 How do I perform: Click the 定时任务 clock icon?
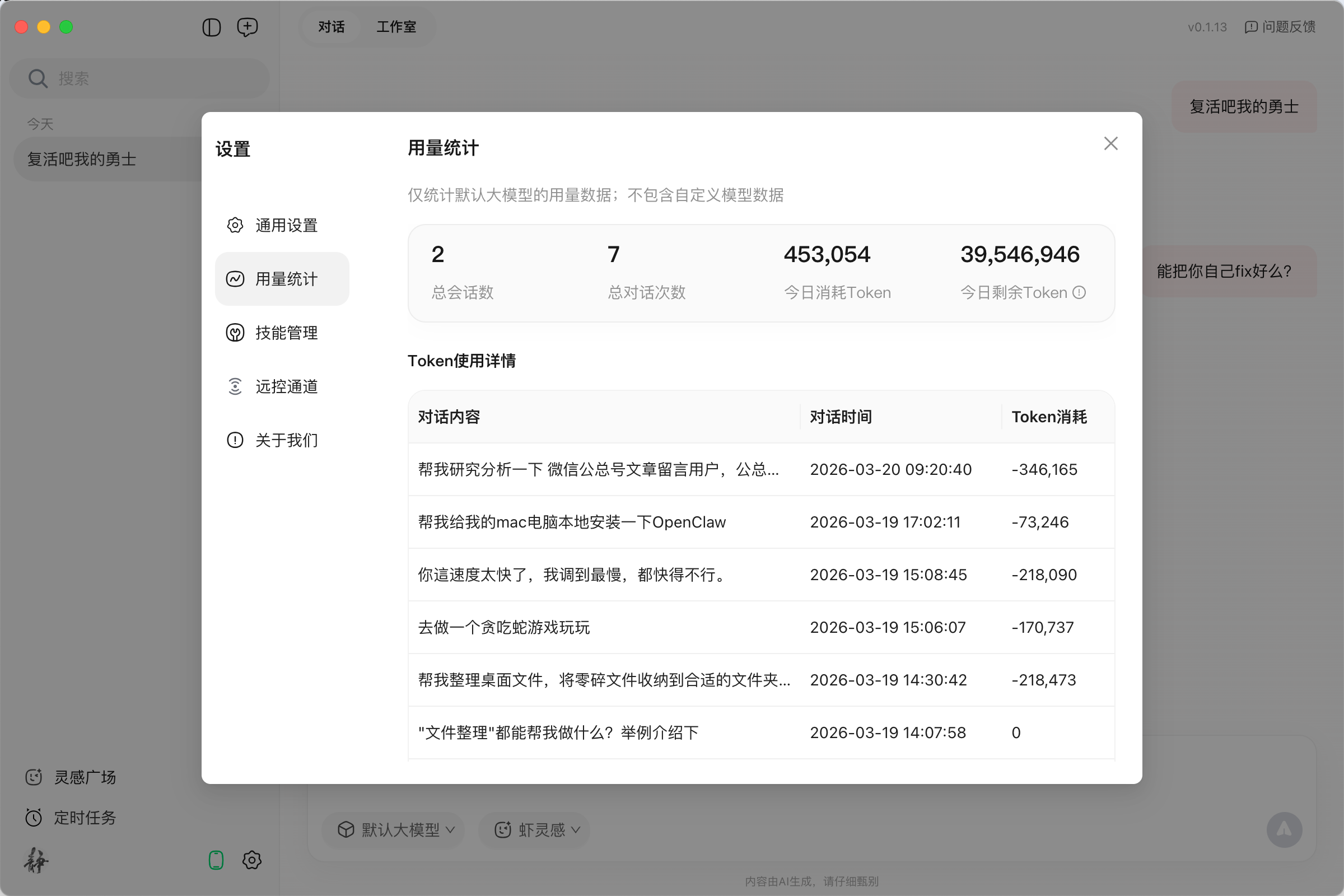click(x=34, y=817)
